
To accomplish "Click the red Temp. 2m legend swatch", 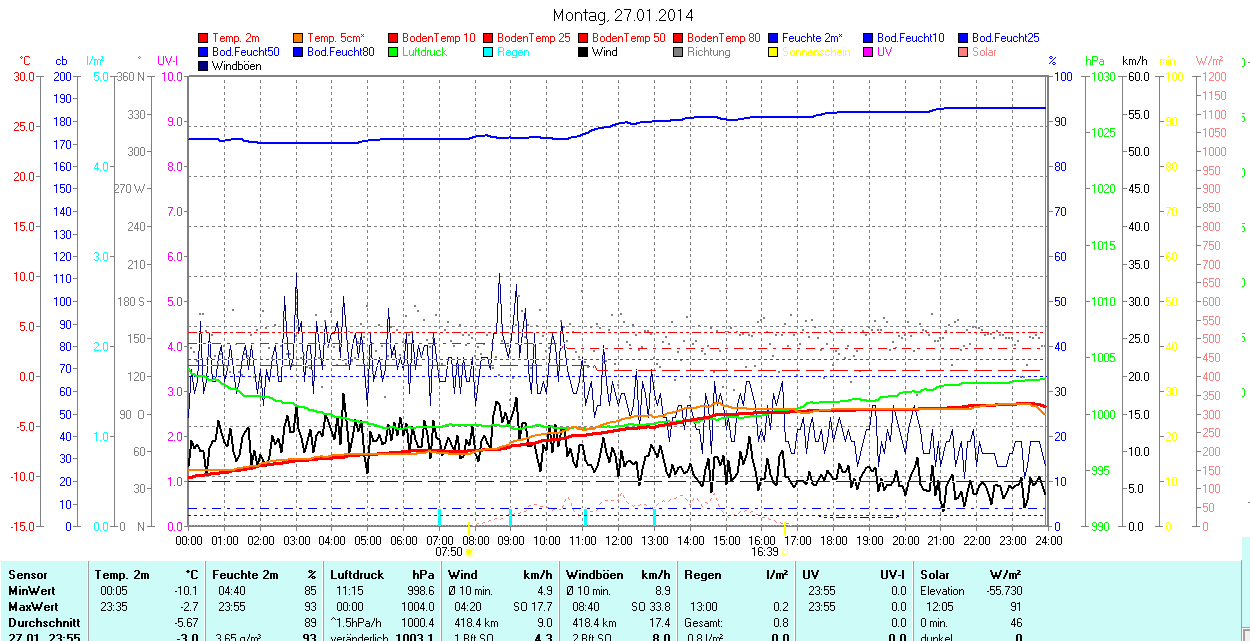I will click(204, 38).
